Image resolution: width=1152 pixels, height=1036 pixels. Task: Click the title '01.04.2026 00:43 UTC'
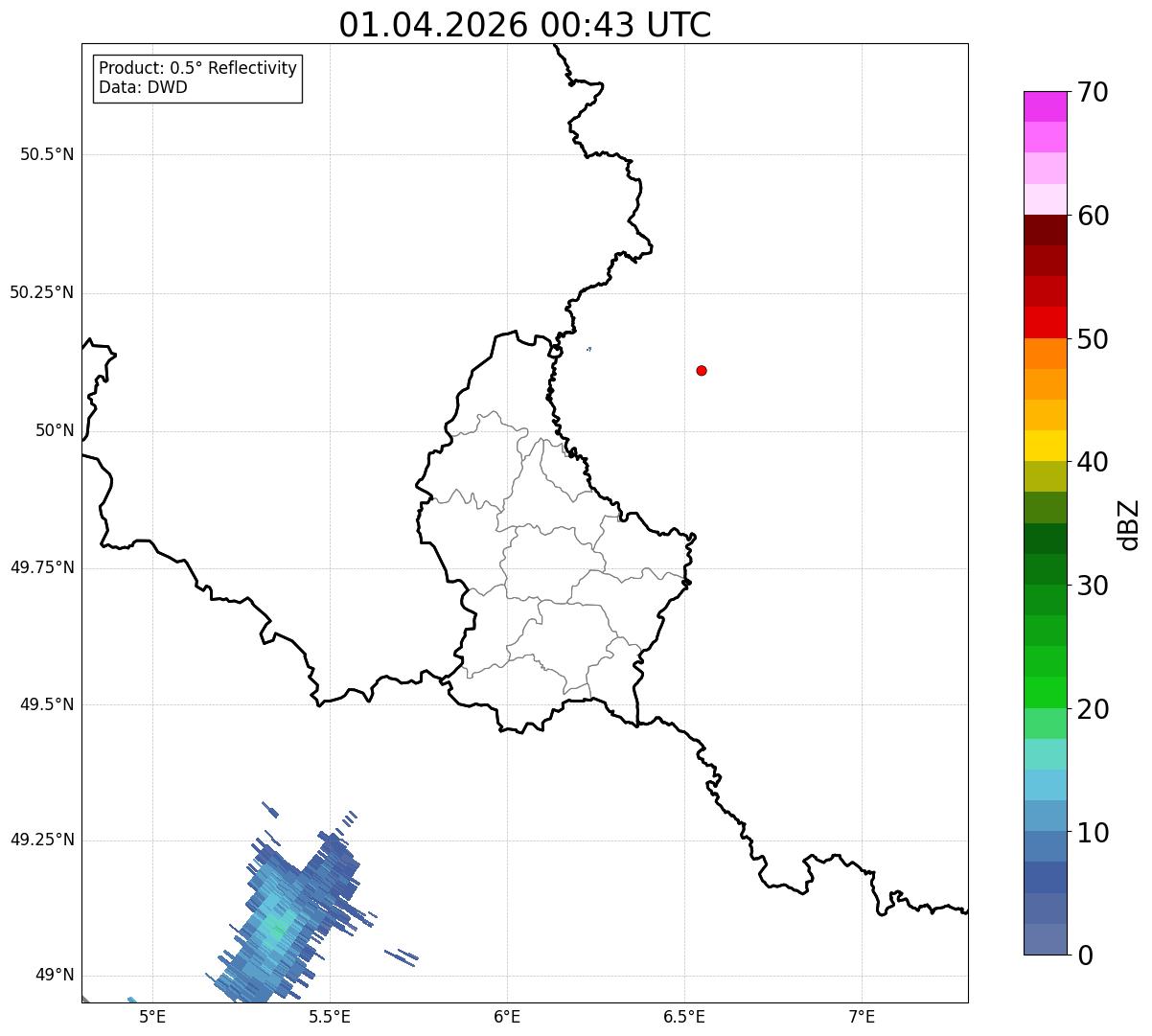click(525, 25)
